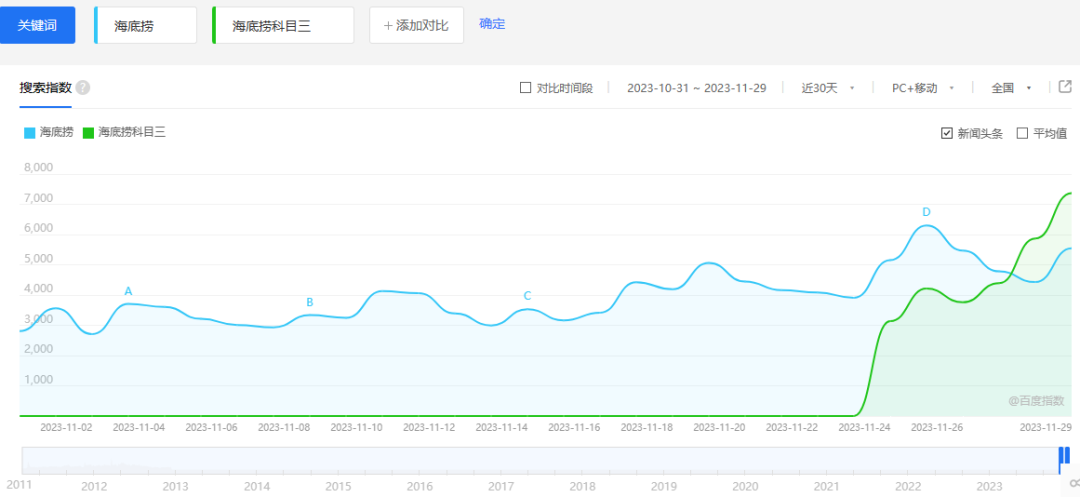Click the 关键词 tab button
This screenshot has height=497, width=1080.
pos(38,25)
